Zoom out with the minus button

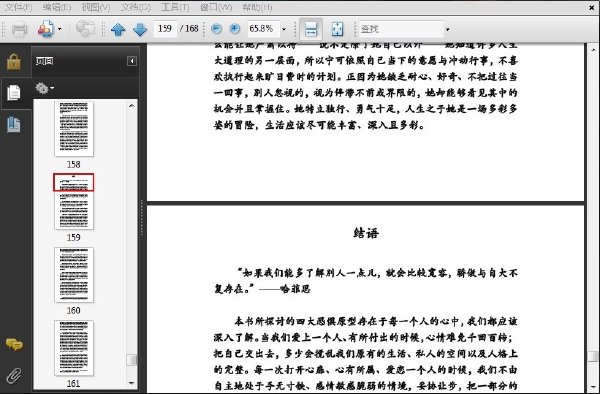point(217,29)
